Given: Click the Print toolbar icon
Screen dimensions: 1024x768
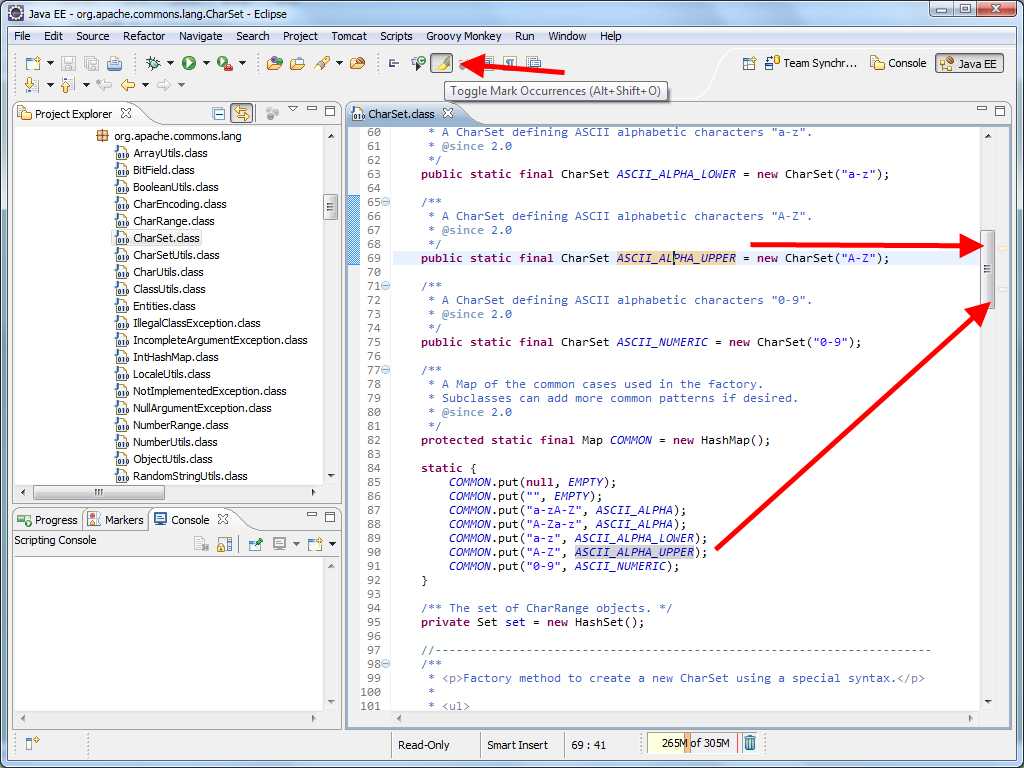Looking at the screenshot, I should tap(114, 63).
